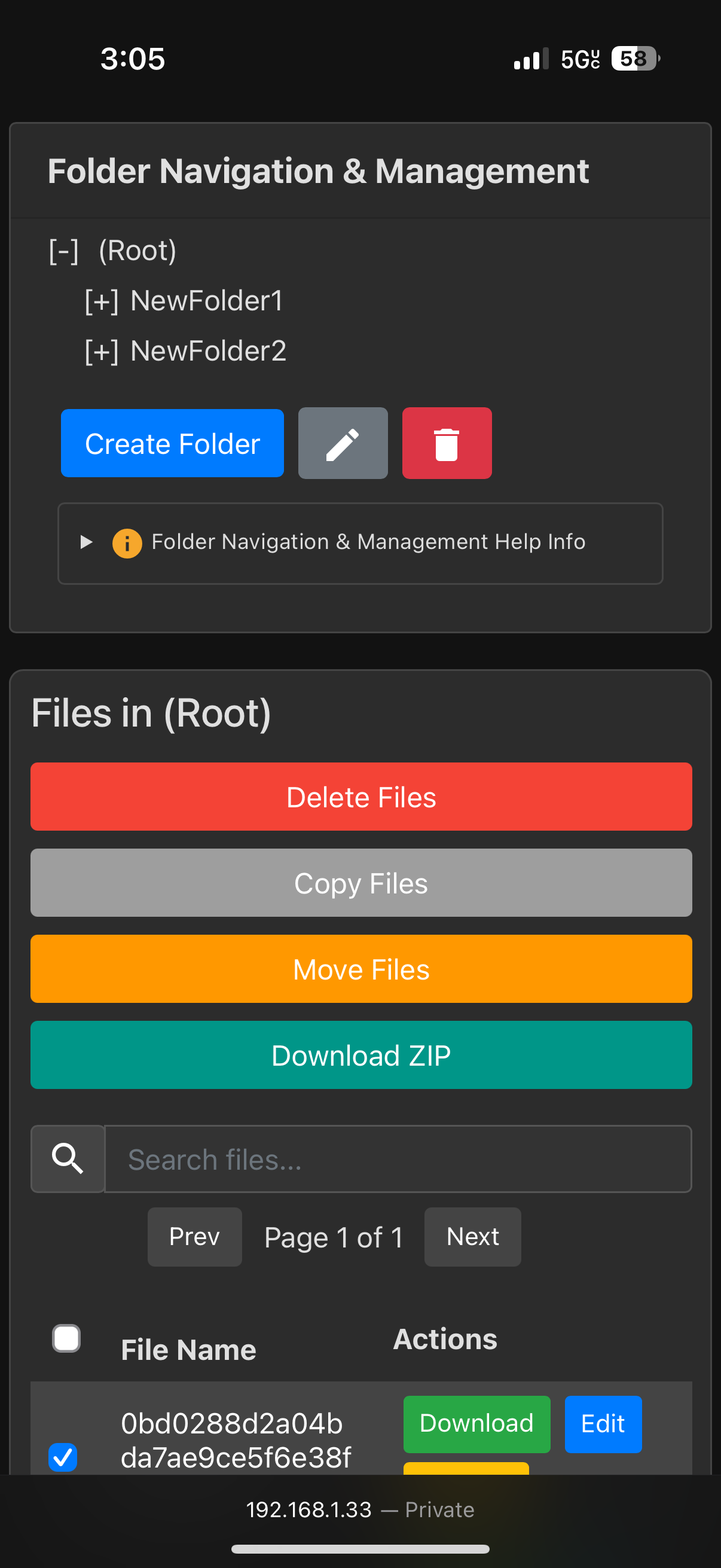Collapse the (Root) folder tree node

click(64, 251)
